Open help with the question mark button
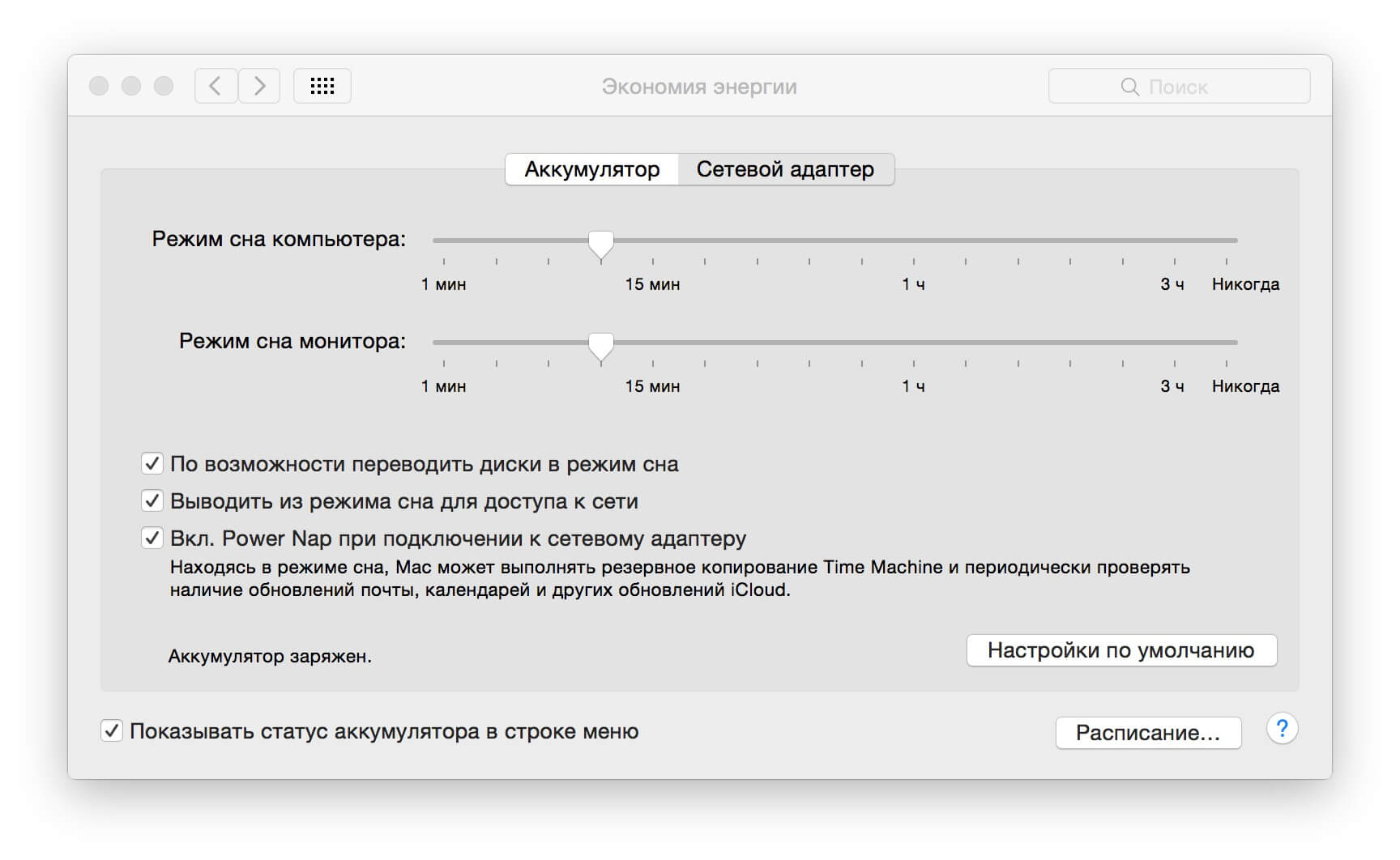 (x=1282, y=729)
